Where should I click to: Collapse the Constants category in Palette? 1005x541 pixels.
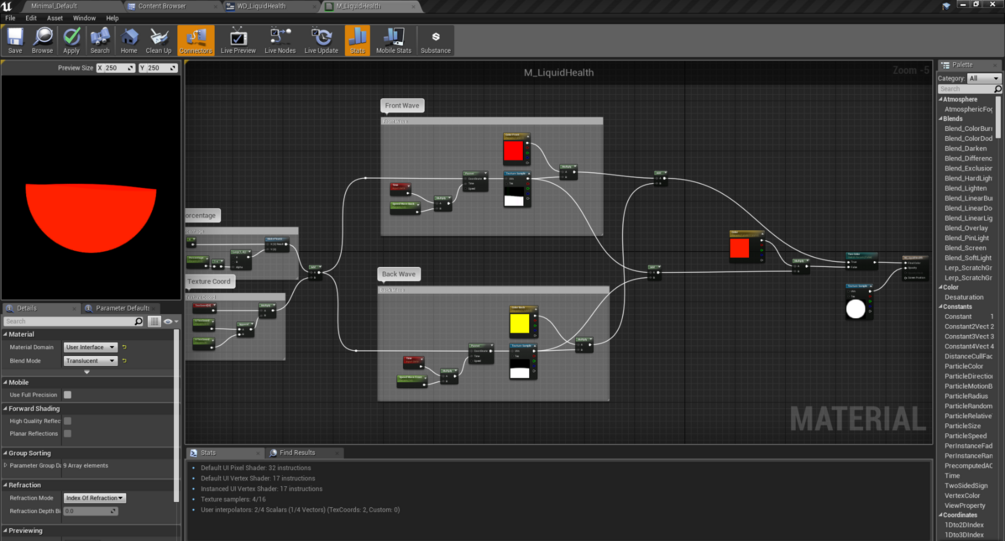(x=941, y=307)
